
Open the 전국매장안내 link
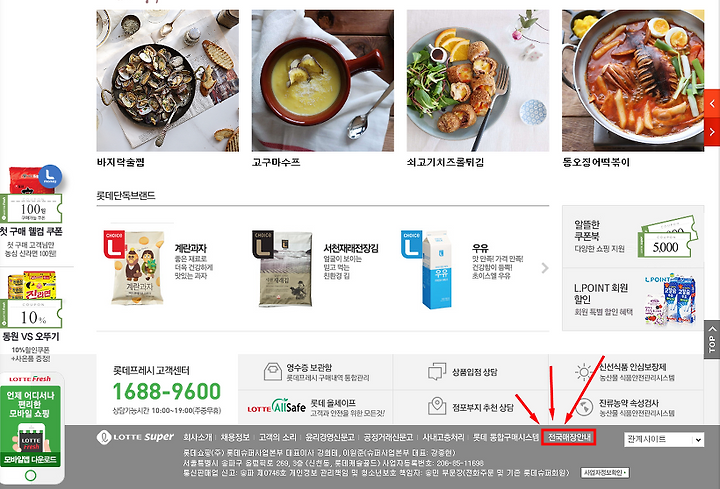click(x=568, y=437)
